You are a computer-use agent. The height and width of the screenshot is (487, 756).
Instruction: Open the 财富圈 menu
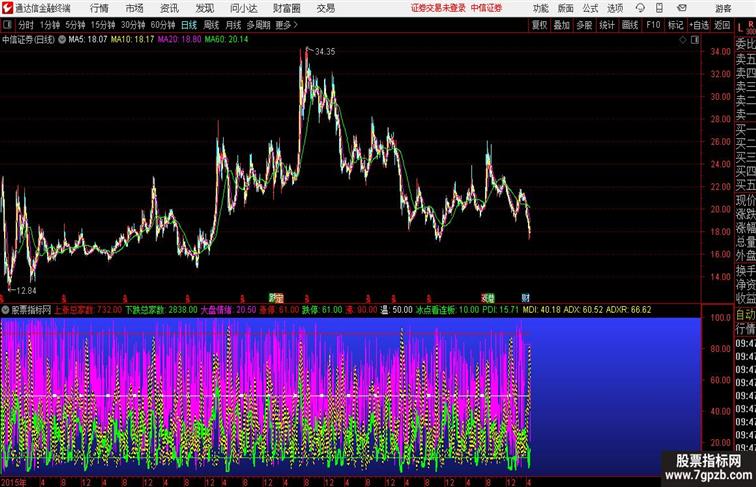(x=287, y=8)
